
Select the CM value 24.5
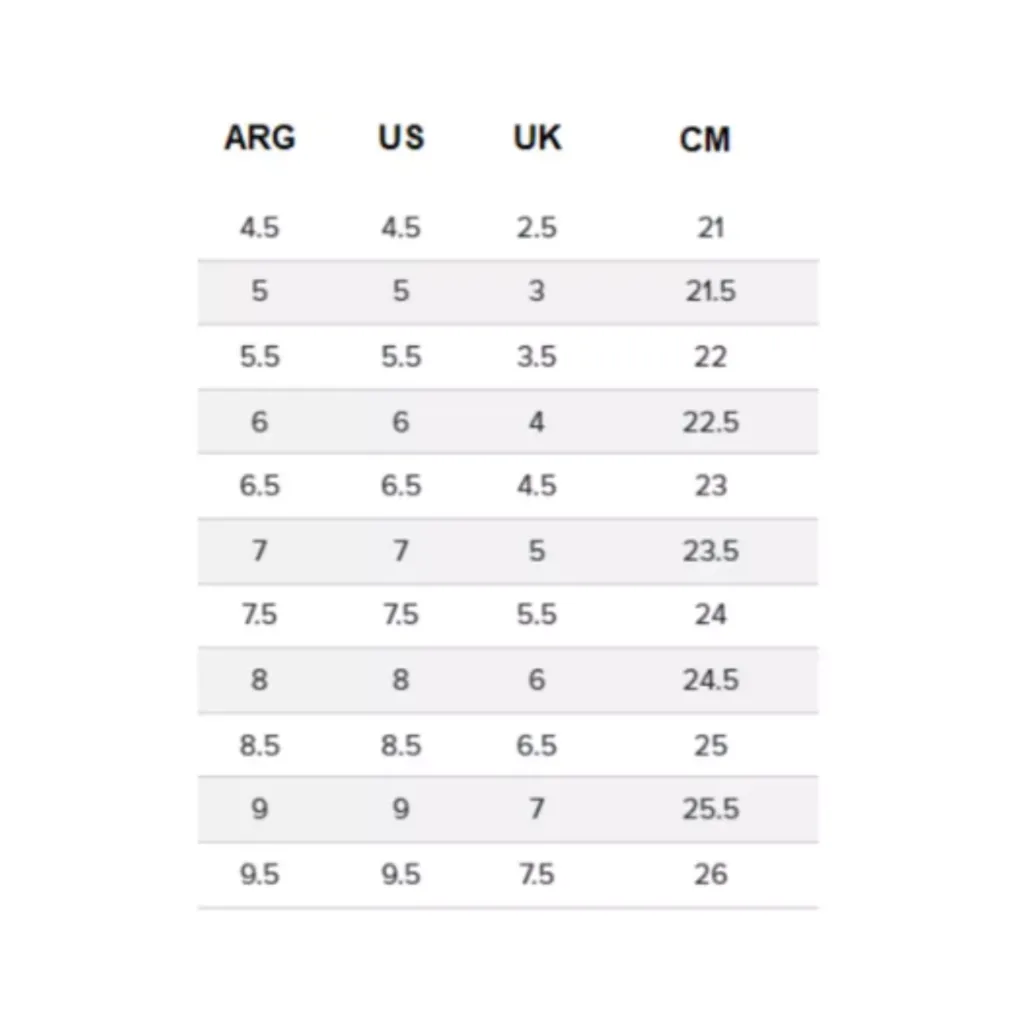pos(711,680)
